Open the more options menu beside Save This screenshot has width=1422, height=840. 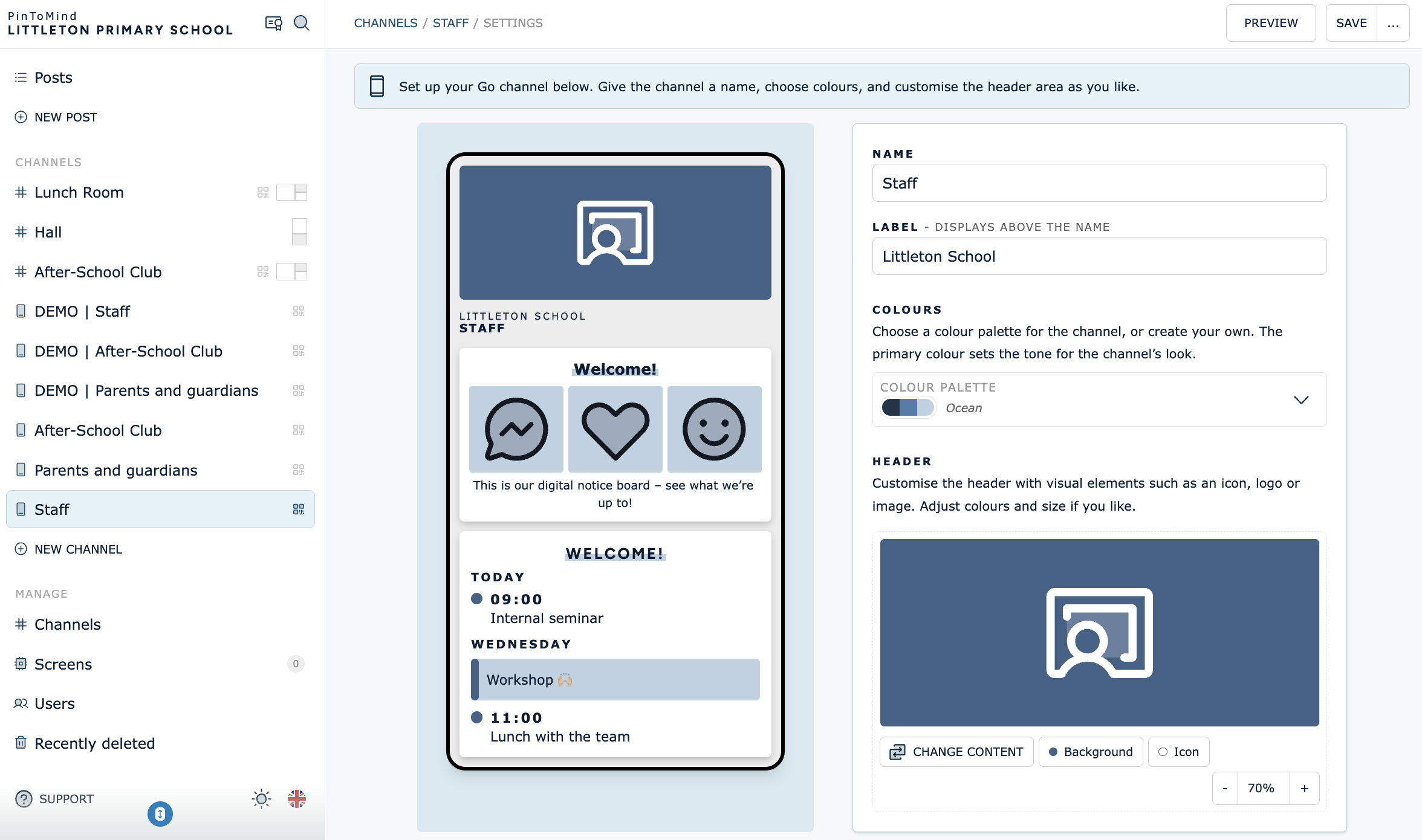(1393, 23)
